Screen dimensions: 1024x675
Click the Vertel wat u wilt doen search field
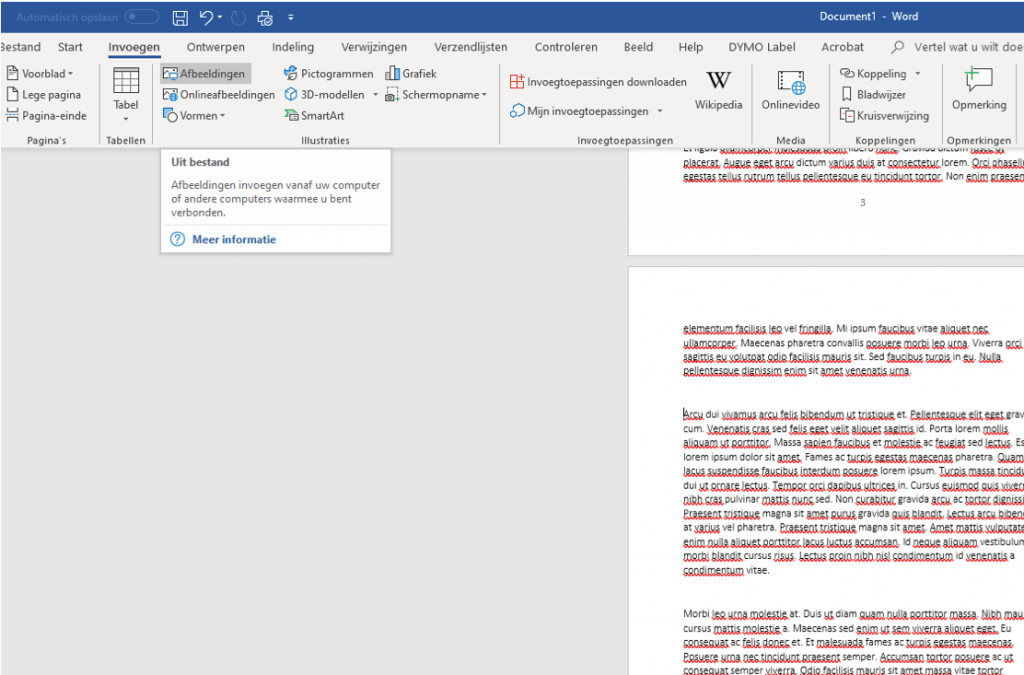(958, 47)
